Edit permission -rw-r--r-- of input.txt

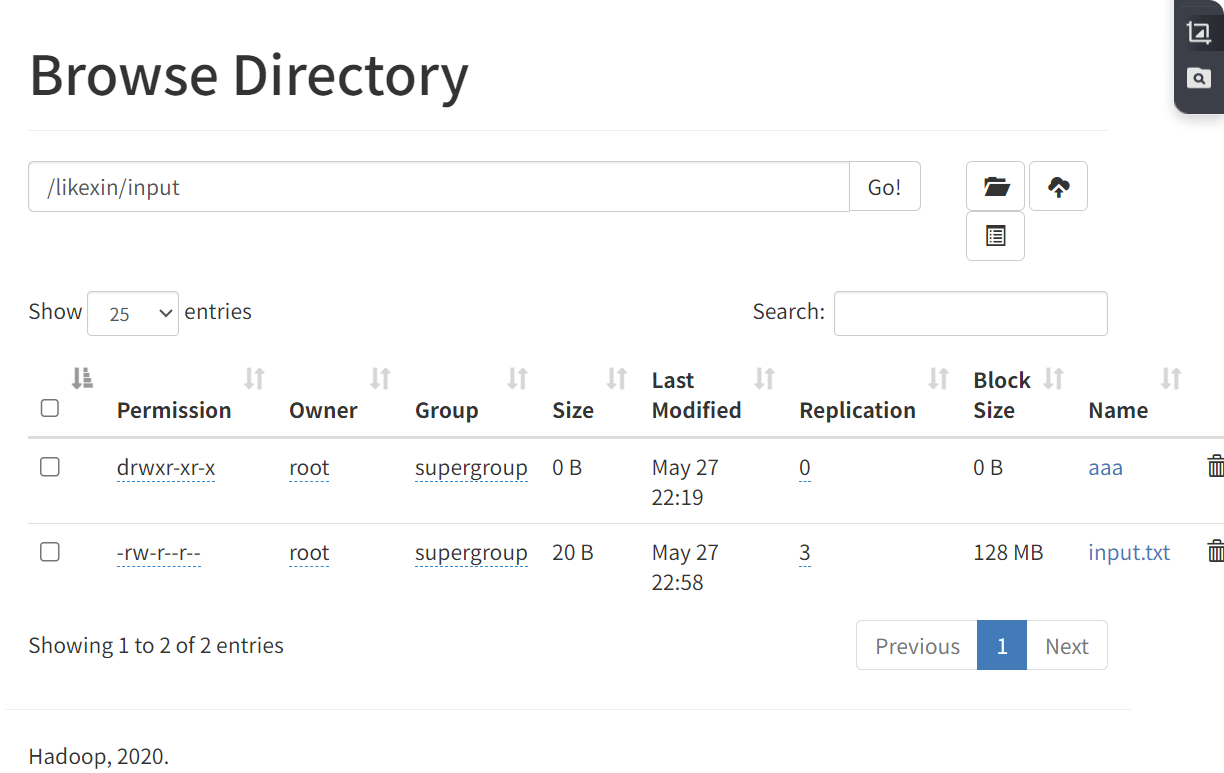pos(159,552)
